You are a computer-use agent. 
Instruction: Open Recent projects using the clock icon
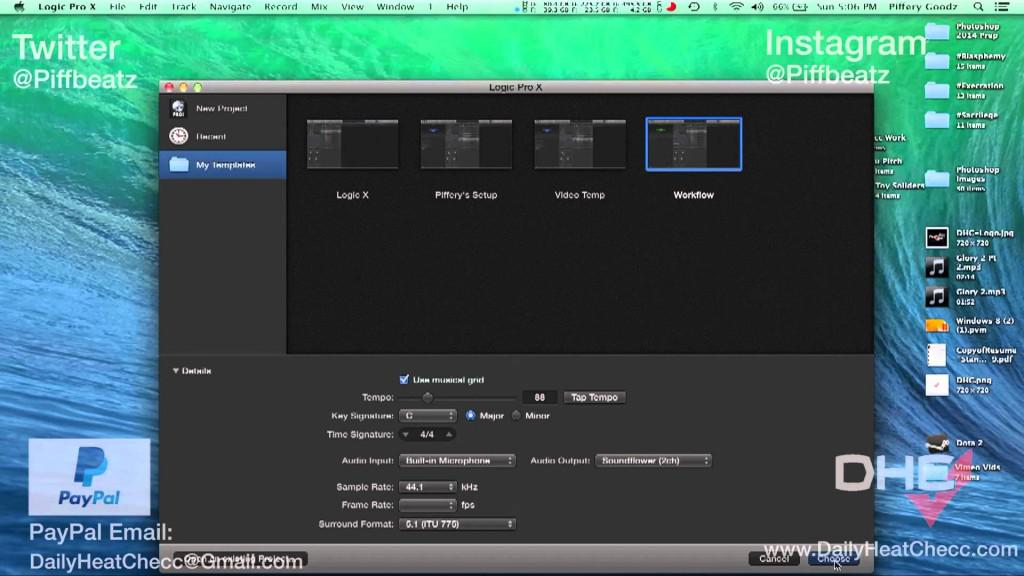pos(180,135)
